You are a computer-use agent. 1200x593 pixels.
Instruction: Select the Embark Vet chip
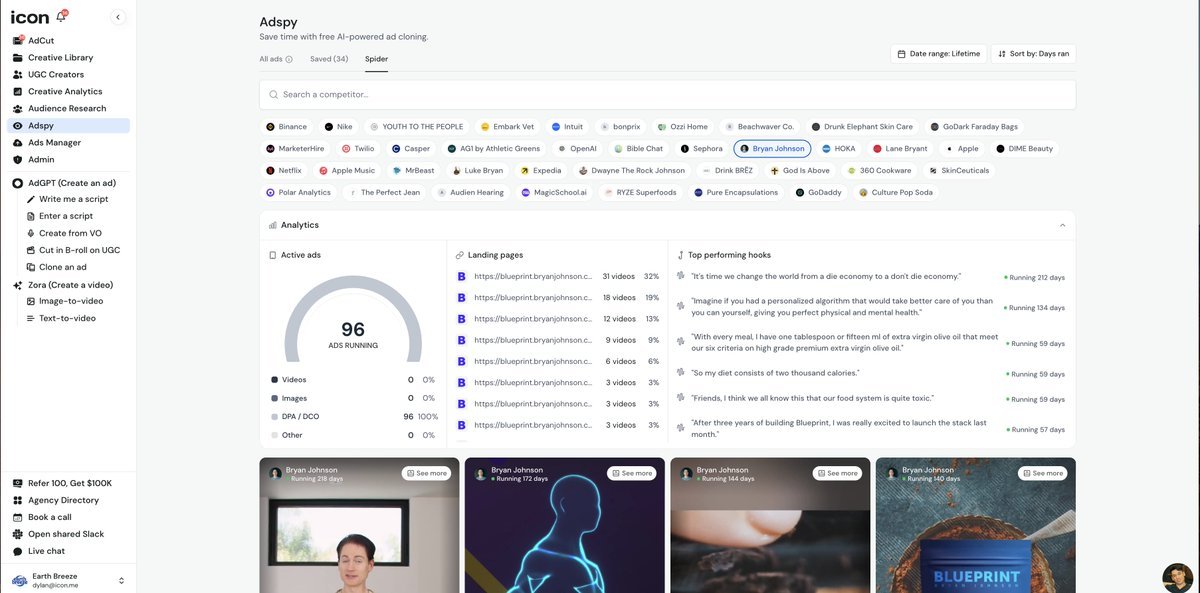(x=507, y=127)
